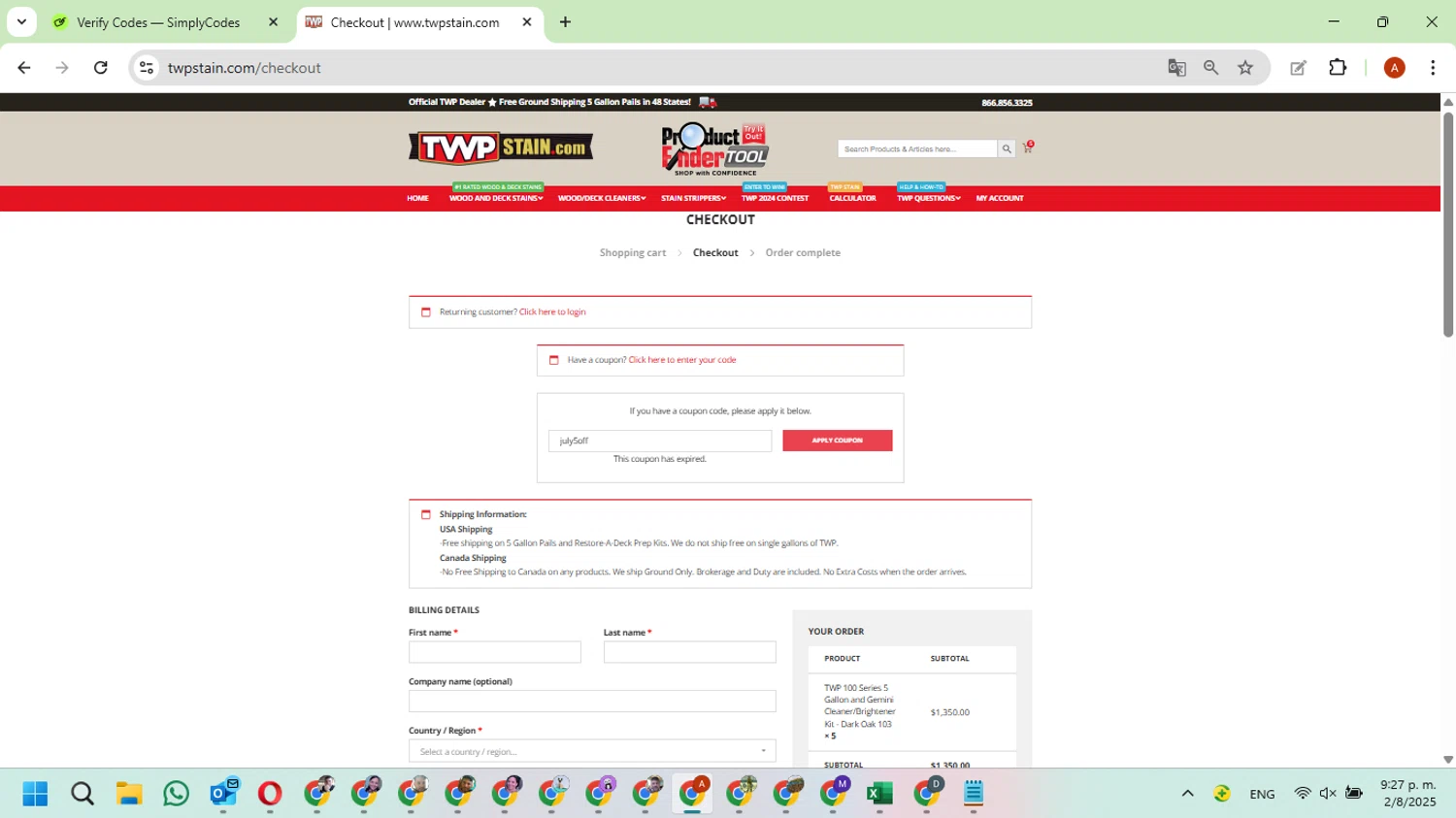The height and width of the screenshot is (818, 1456).
Task: Click the coupon code input field
Action: coord(660,441)
